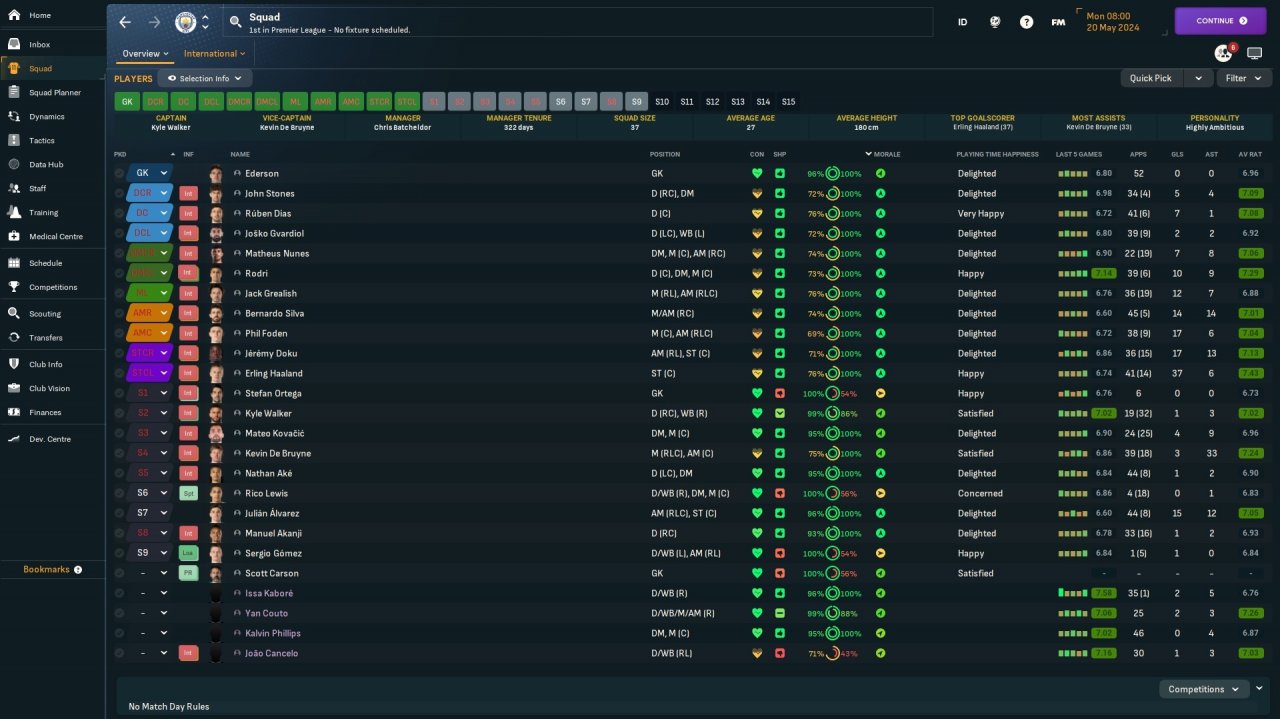Open Dev. Centre
1280x719 pixels.
[x=50, y=439]
